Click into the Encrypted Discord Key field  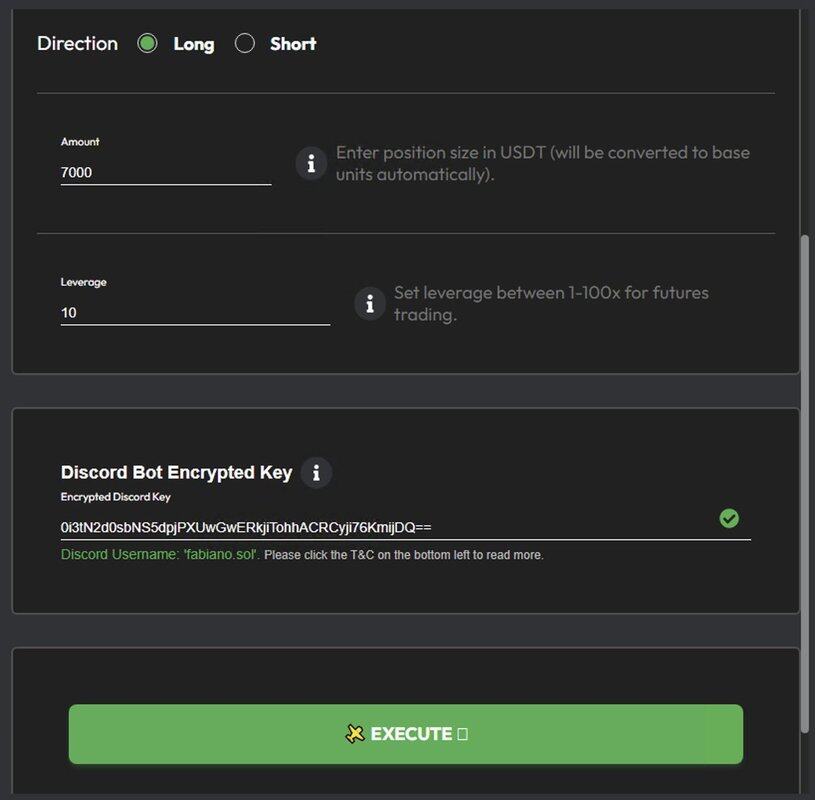380,527
